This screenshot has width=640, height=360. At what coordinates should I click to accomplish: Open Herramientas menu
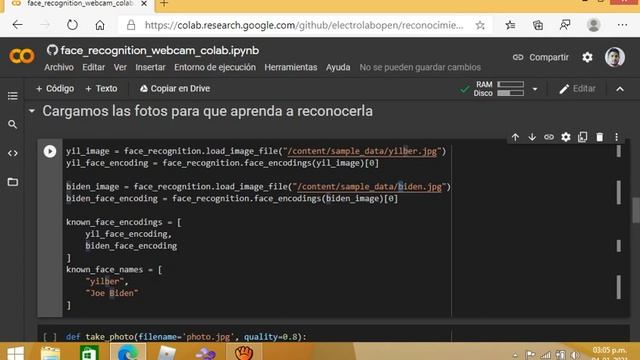click(x=291, y=67)
